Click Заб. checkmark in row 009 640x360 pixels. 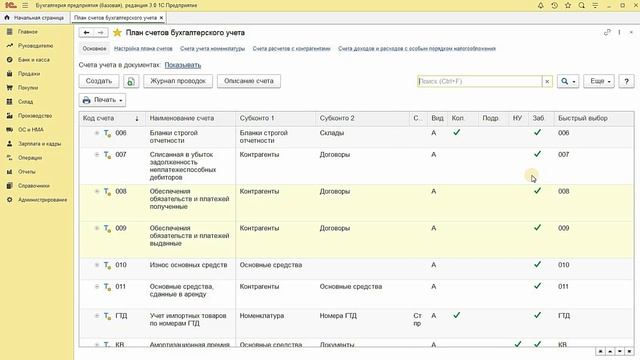coord(537,227)
